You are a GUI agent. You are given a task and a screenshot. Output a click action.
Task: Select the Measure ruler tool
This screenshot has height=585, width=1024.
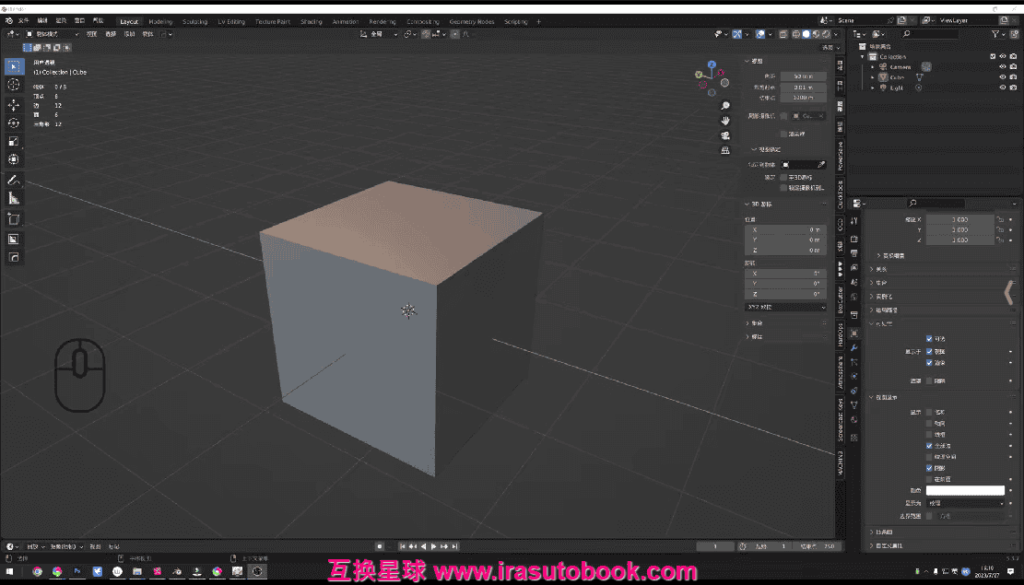tap(14, 198)
